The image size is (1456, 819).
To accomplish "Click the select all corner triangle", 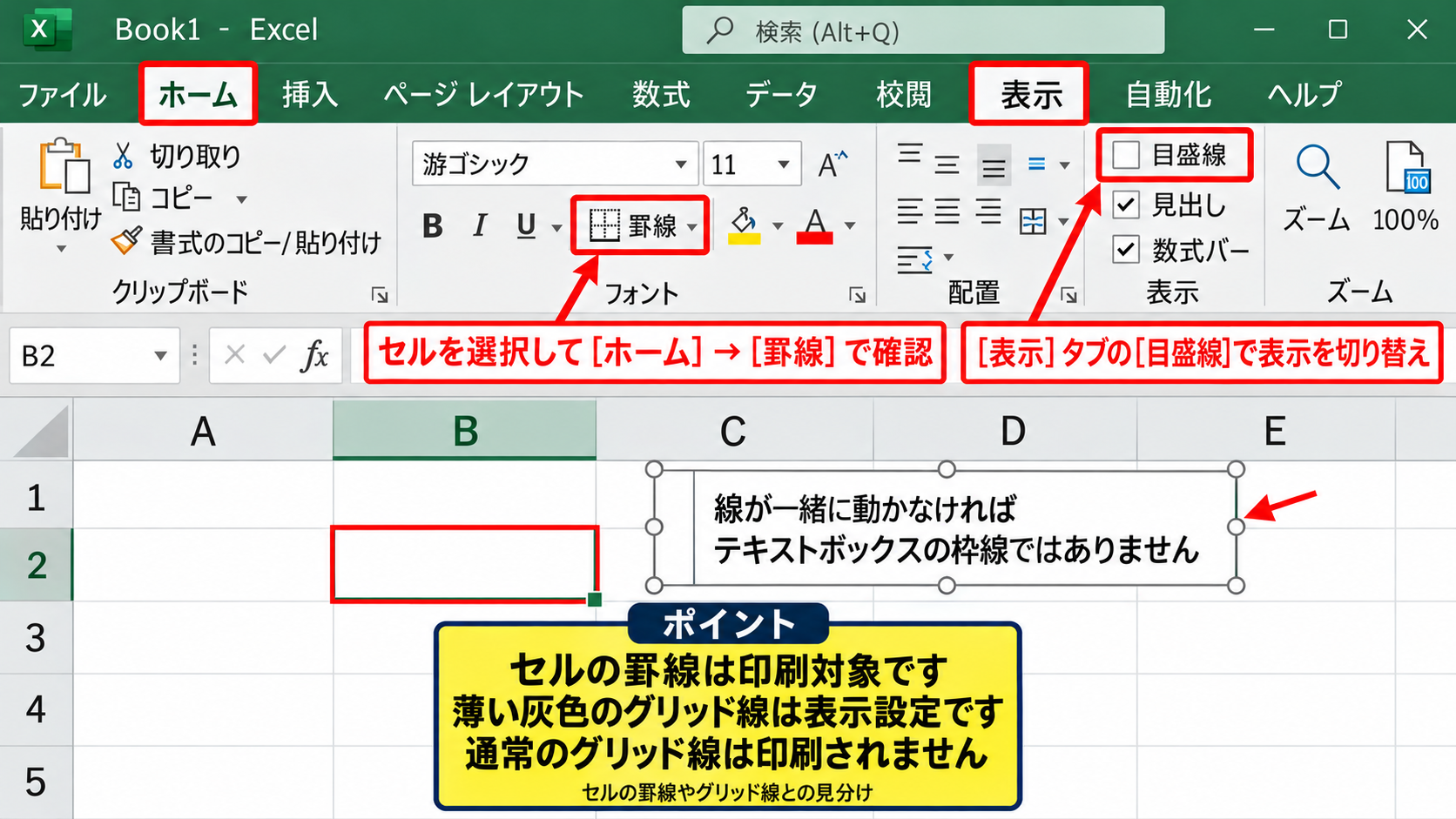I will [41, 431].
